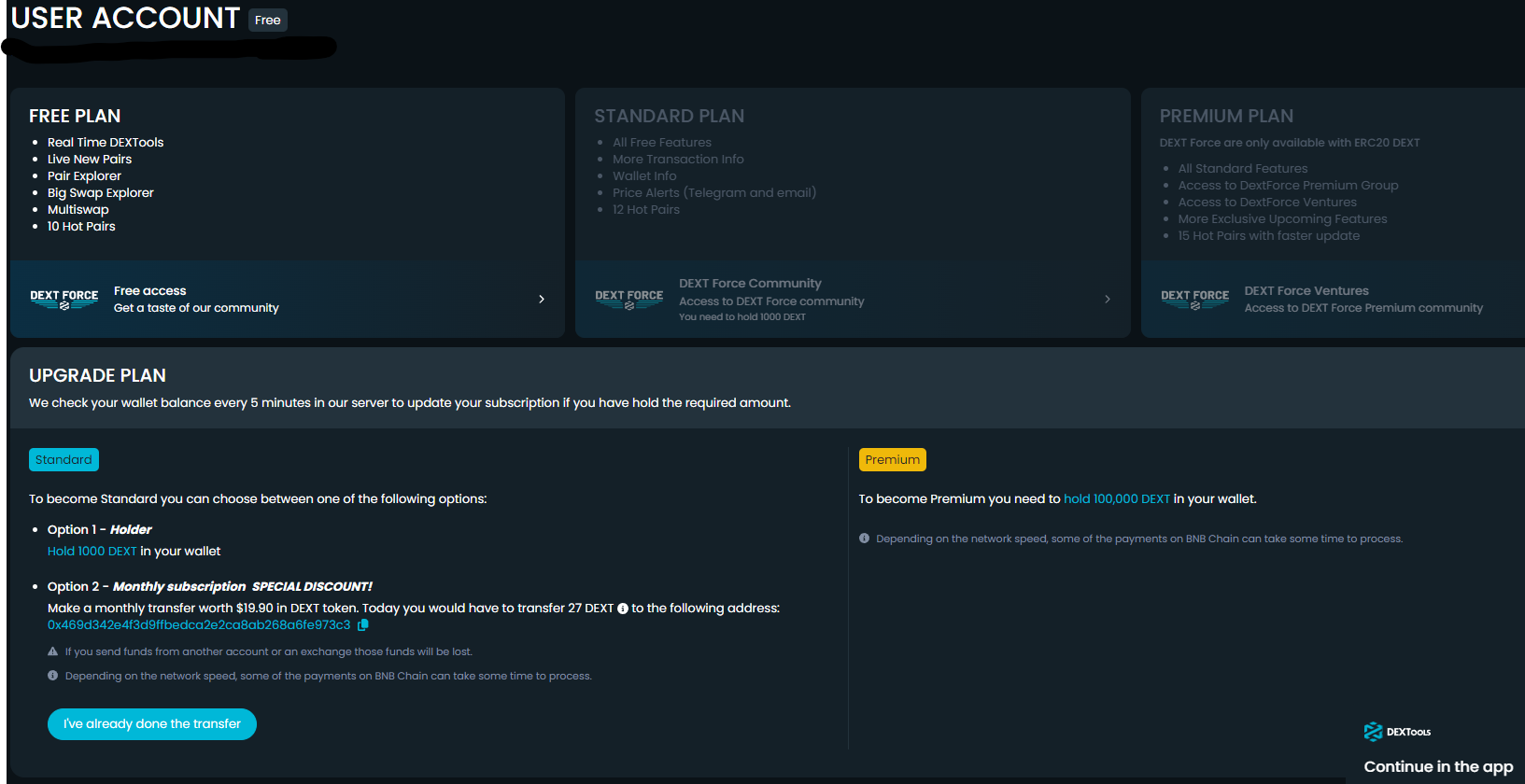
Task: Select the 12 Hot Pairs item
Action: click(x=646, y=210)
